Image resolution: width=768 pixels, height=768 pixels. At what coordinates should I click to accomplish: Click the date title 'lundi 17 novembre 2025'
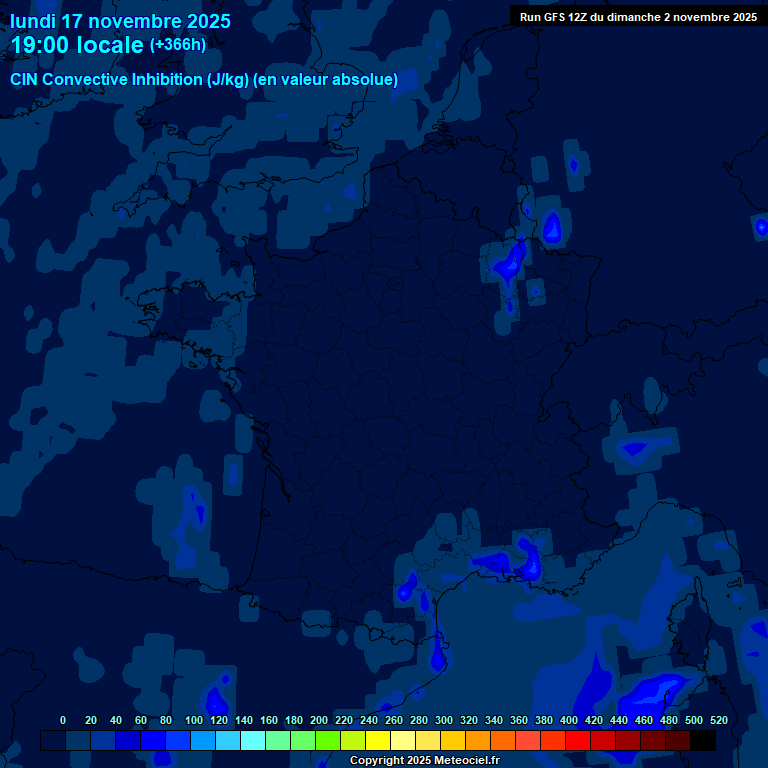coord(120,21)
